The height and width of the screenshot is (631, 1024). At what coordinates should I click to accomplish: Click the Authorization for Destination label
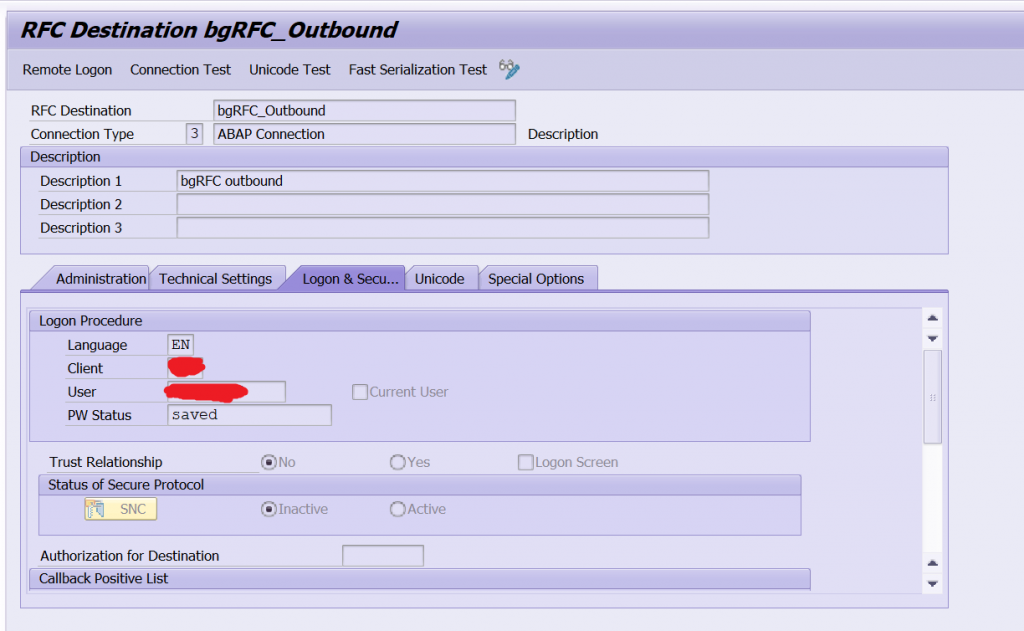pyautogui.click(x=129, y=556)
